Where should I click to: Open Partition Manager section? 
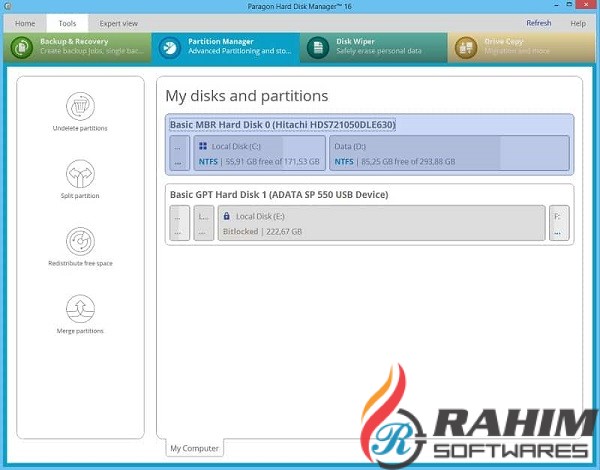(x=226, y=48)
